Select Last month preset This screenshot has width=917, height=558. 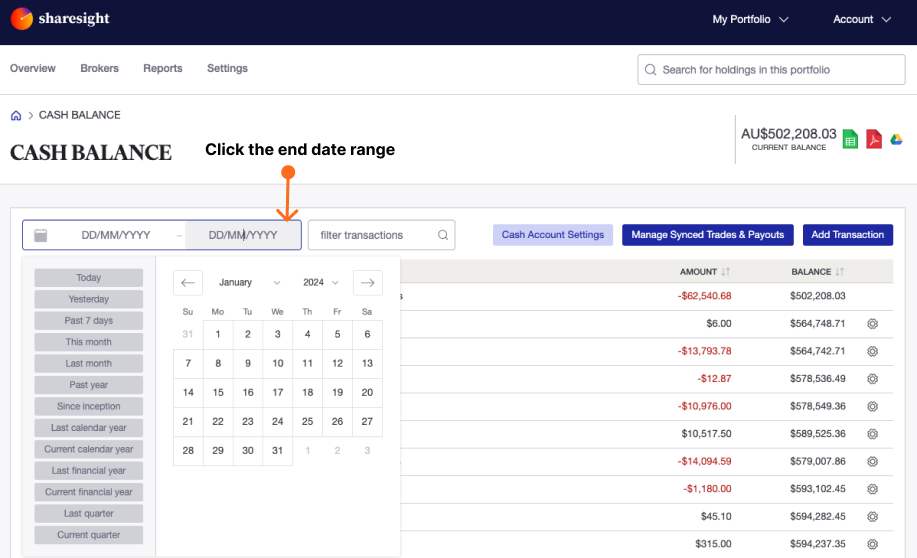point(88,363)
